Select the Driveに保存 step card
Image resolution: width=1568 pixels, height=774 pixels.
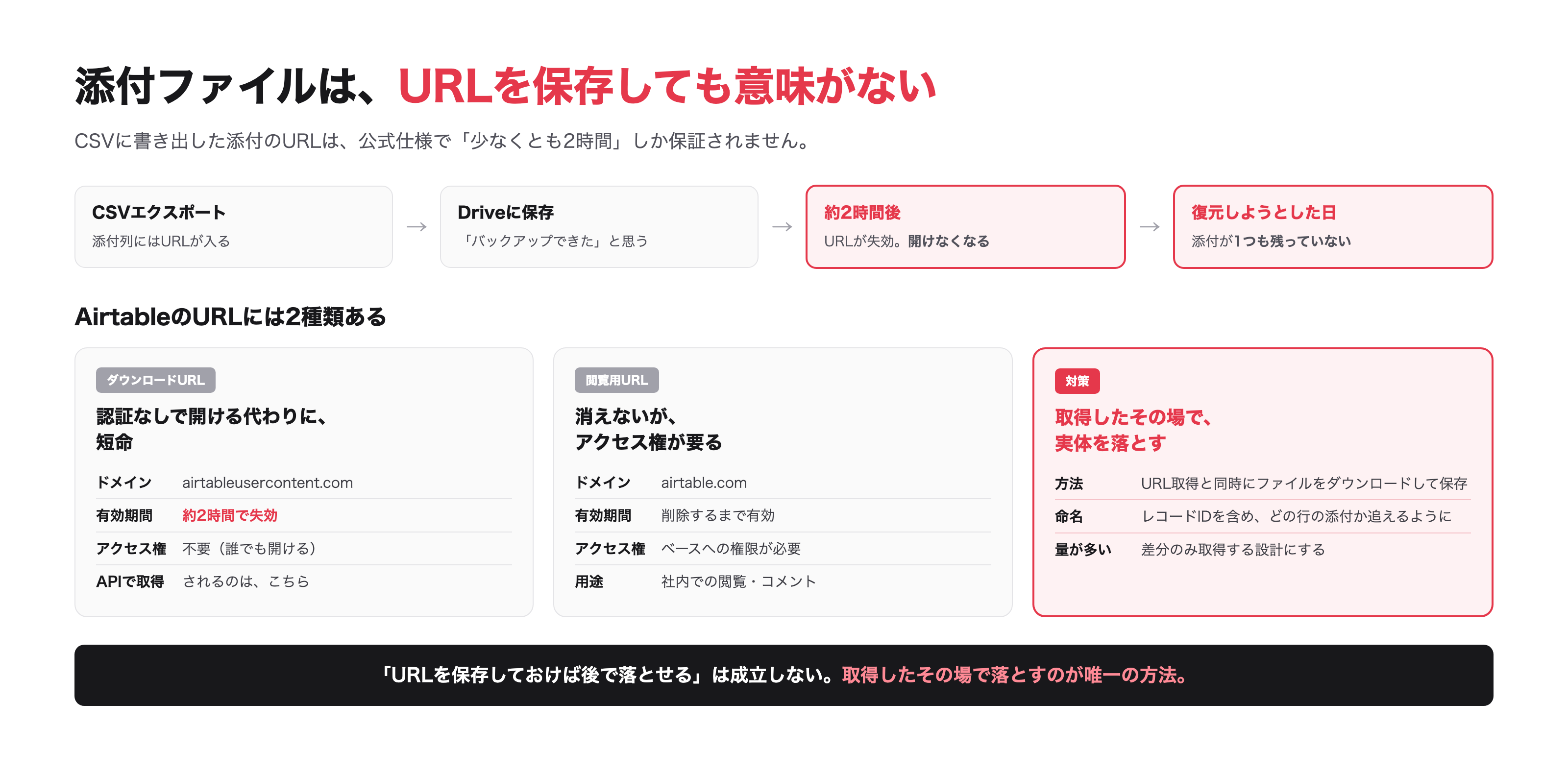[599, 226]
